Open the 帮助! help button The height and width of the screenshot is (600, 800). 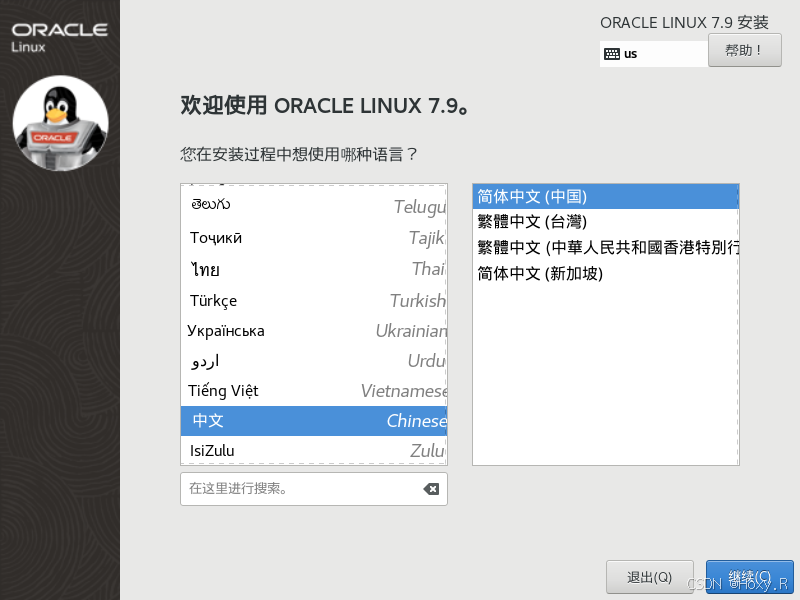(x=744, y=50)
